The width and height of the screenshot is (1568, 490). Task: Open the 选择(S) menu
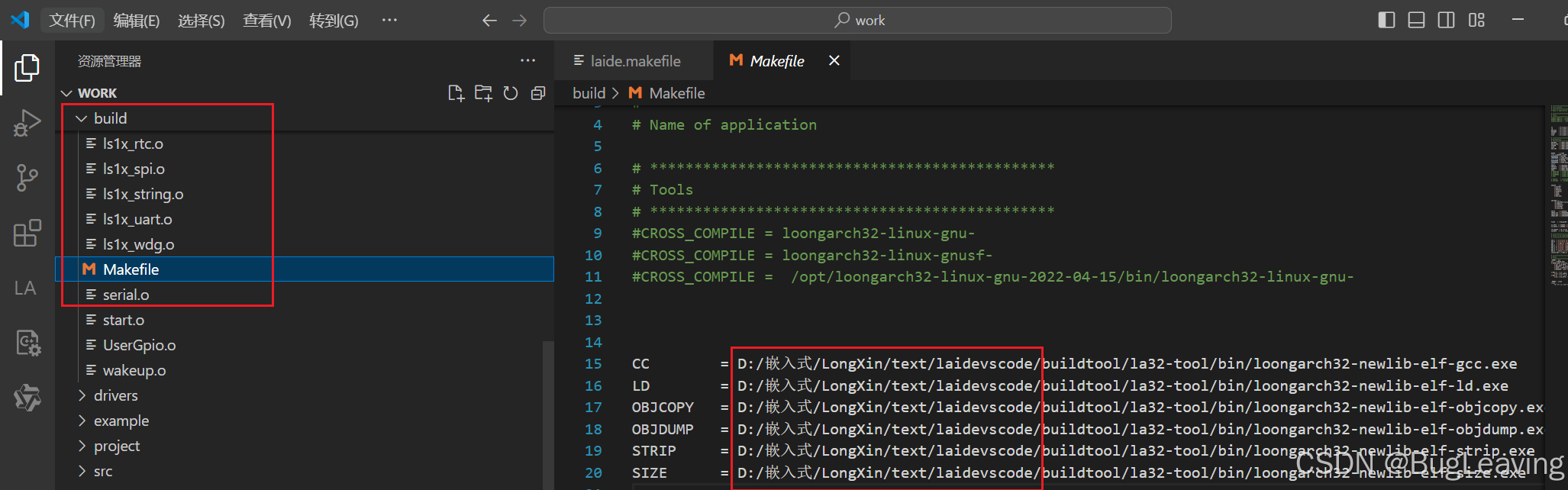202,21
